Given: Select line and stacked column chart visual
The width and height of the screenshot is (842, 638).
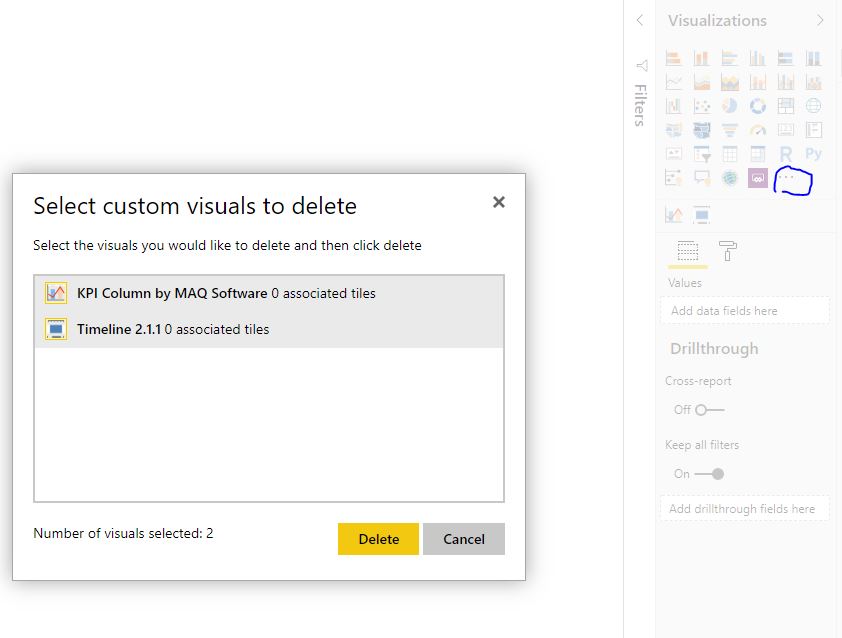Looking at the screenshot, I should tap(757, 82).
